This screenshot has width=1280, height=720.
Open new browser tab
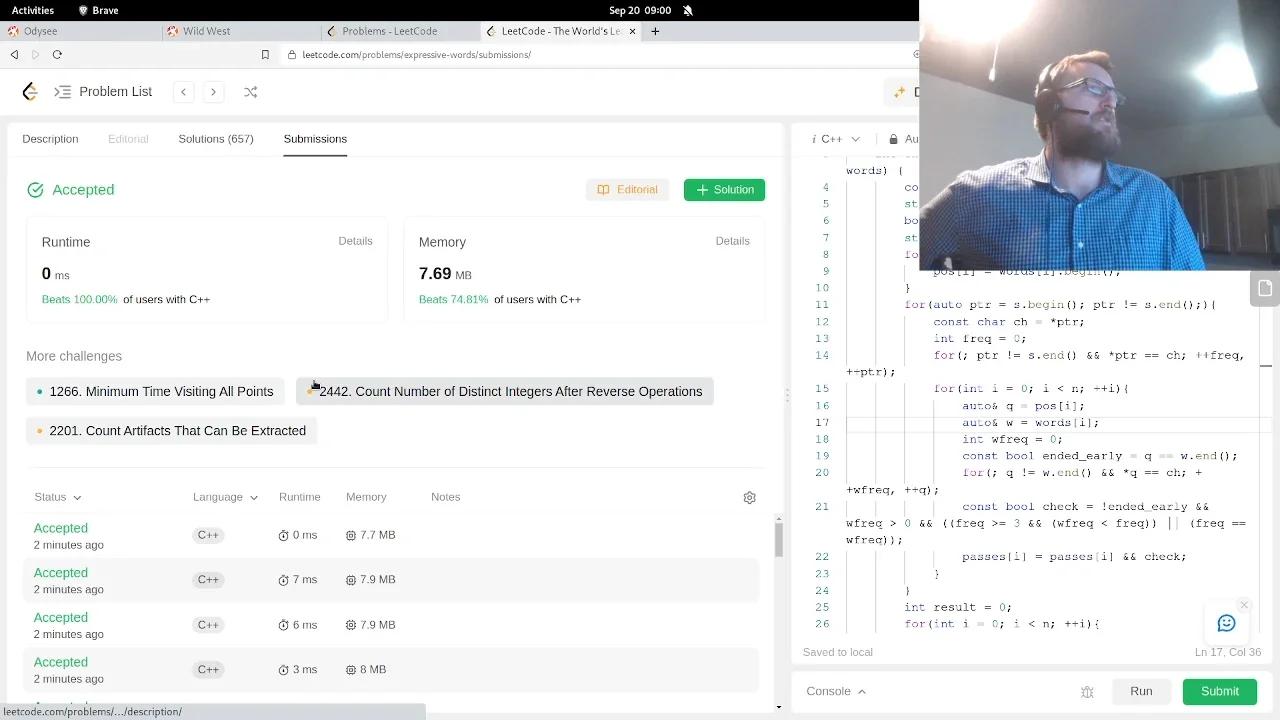click(x=655, y=31)
